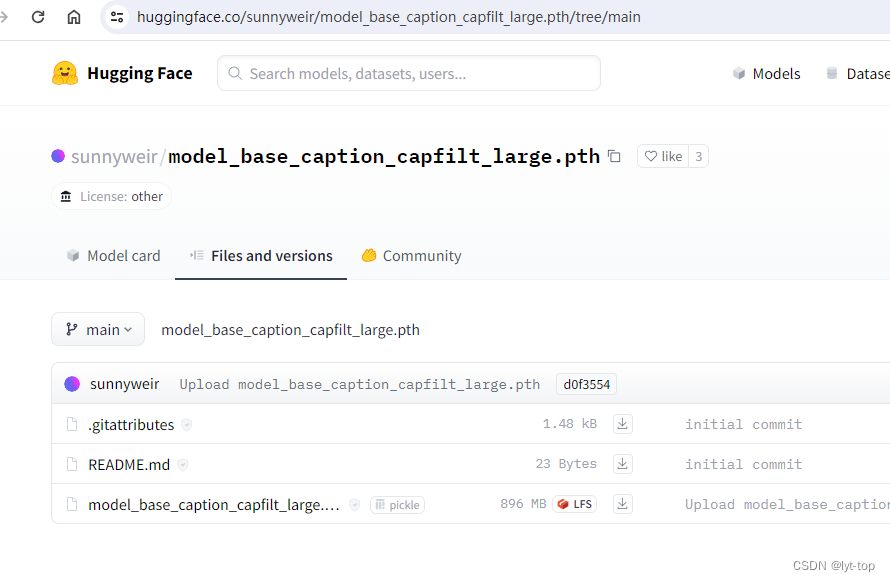Viewport: 890px width, 582px height.
Task: Download the .gitattributes file
Action: pyautogui.click(x=622, y=424)
